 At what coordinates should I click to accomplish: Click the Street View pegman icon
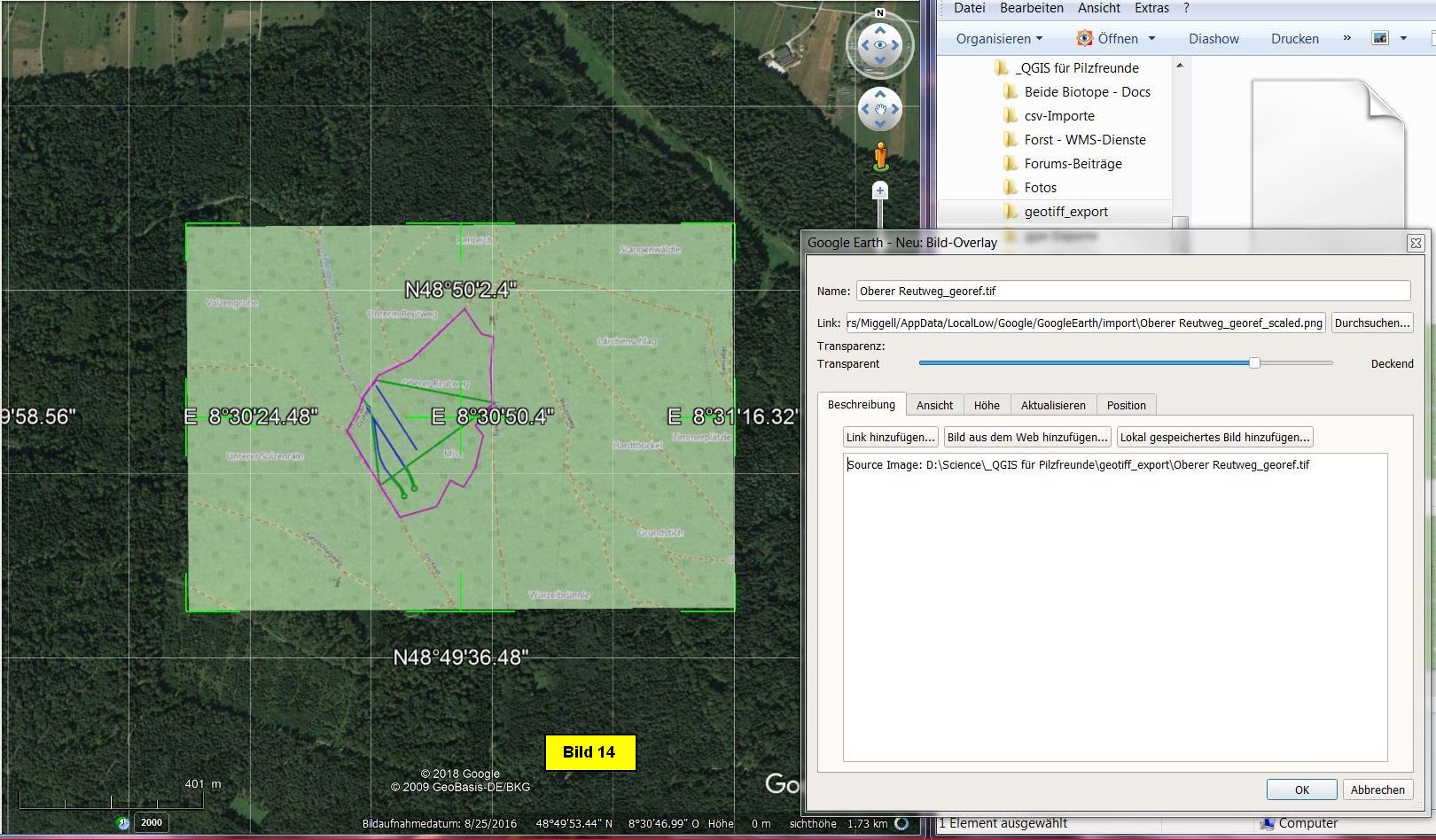tap(880, 156)
